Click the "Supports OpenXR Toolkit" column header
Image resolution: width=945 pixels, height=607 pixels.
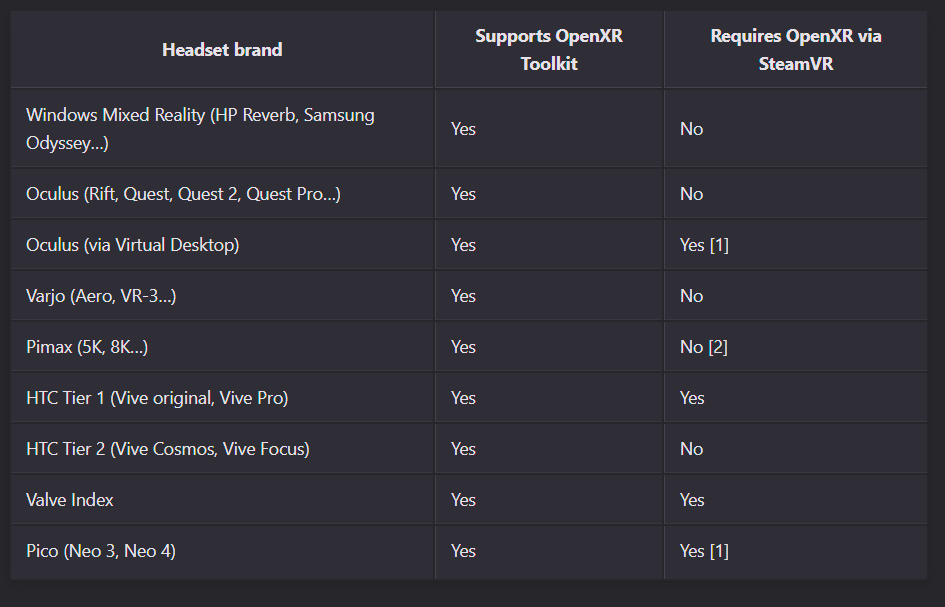[548, 49]
